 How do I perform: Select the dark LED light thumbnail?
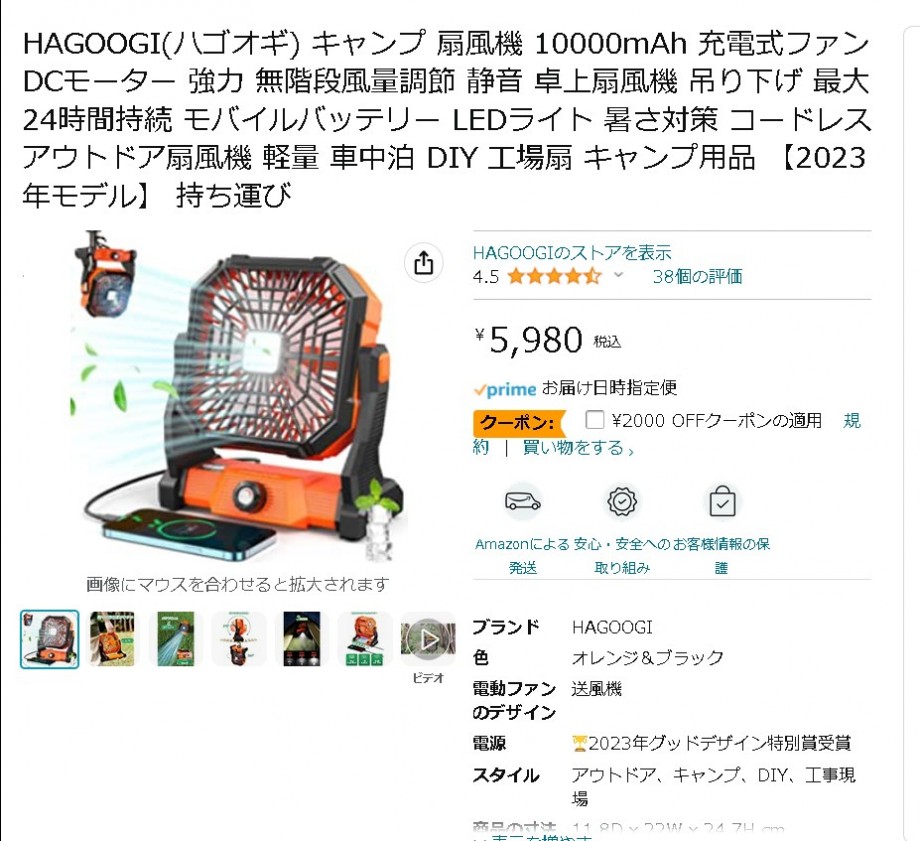point(302,639)
